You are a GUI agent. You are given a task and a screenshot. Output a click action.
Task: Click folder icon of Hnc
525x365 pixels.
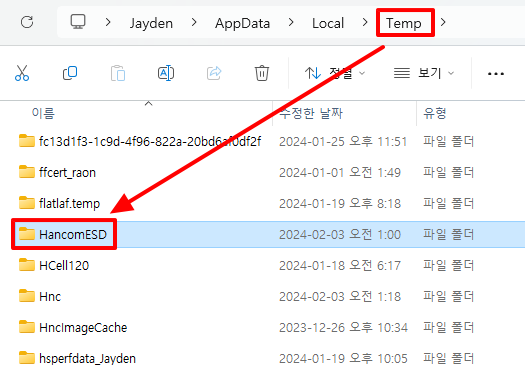click(27, 296)
